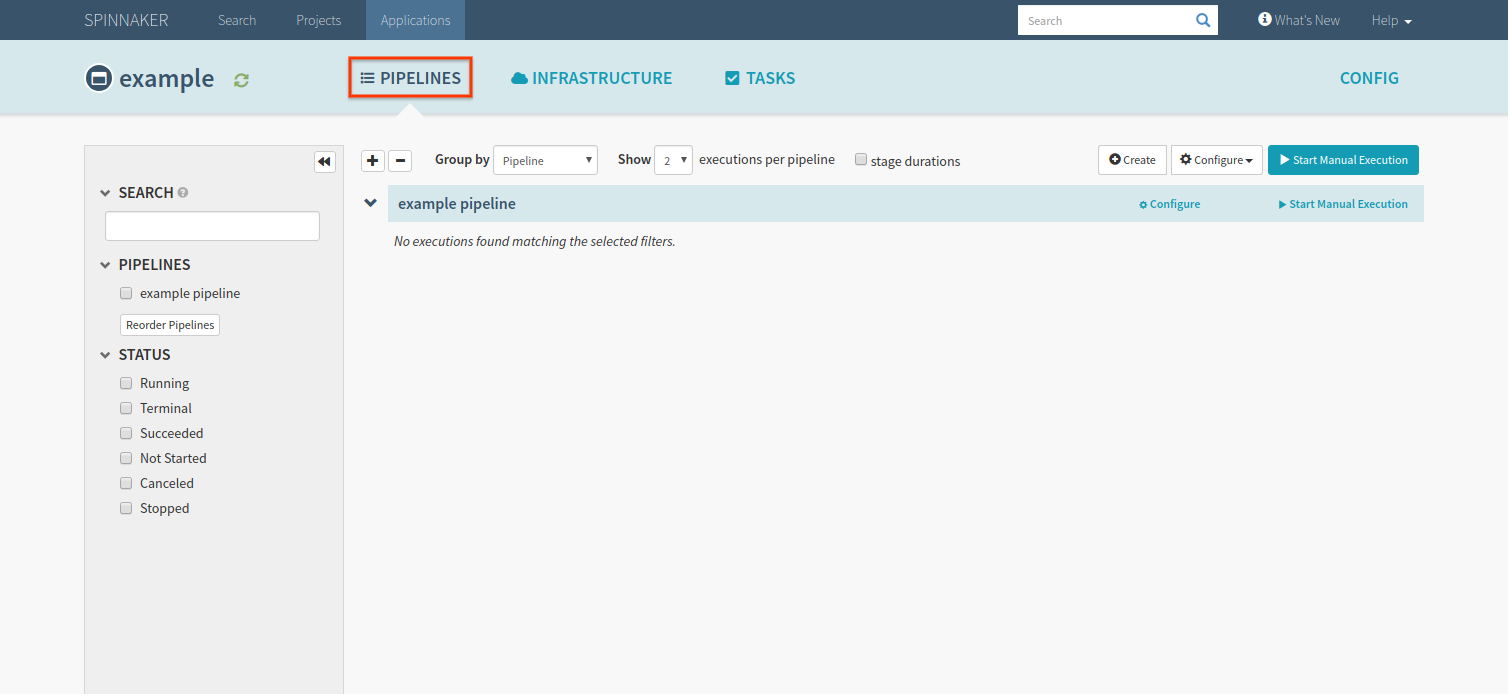Expand all pipeline execution details with plus icon
The width and height of the screenshot is (1511, 696).
tap(372, 160)
